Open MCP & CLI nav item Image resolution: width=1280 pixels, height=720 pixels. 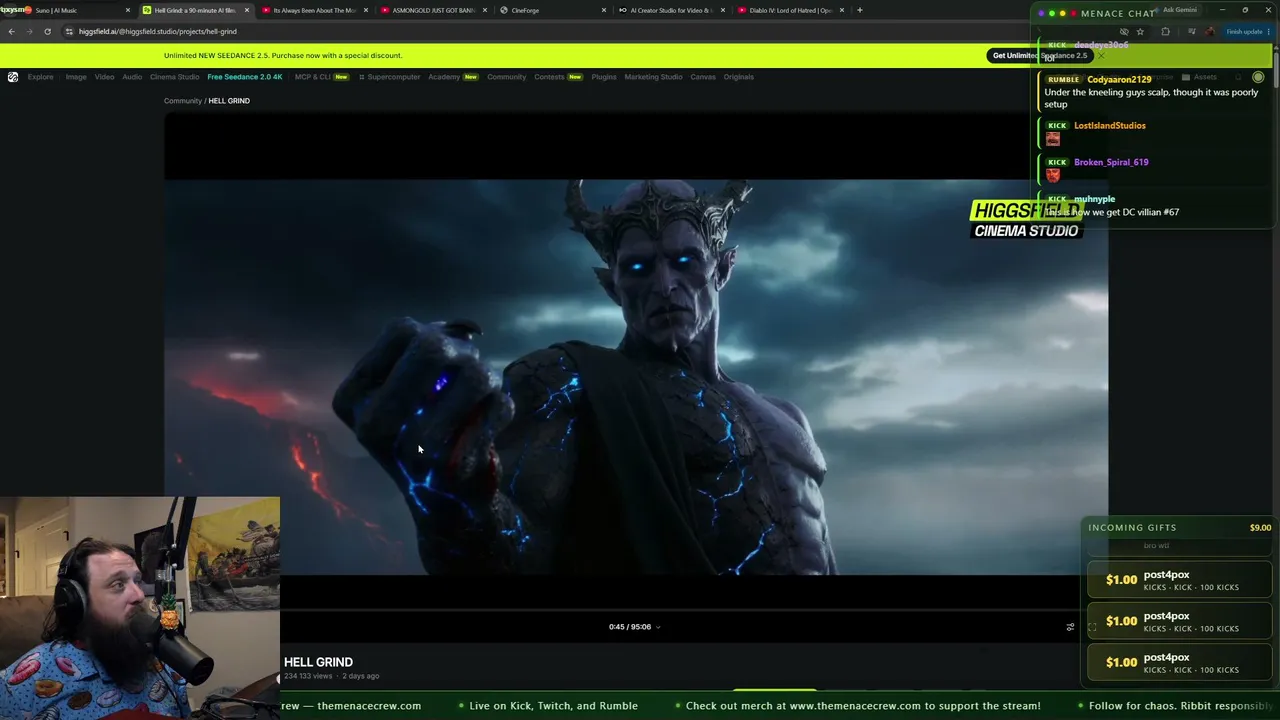pos(321,77)
